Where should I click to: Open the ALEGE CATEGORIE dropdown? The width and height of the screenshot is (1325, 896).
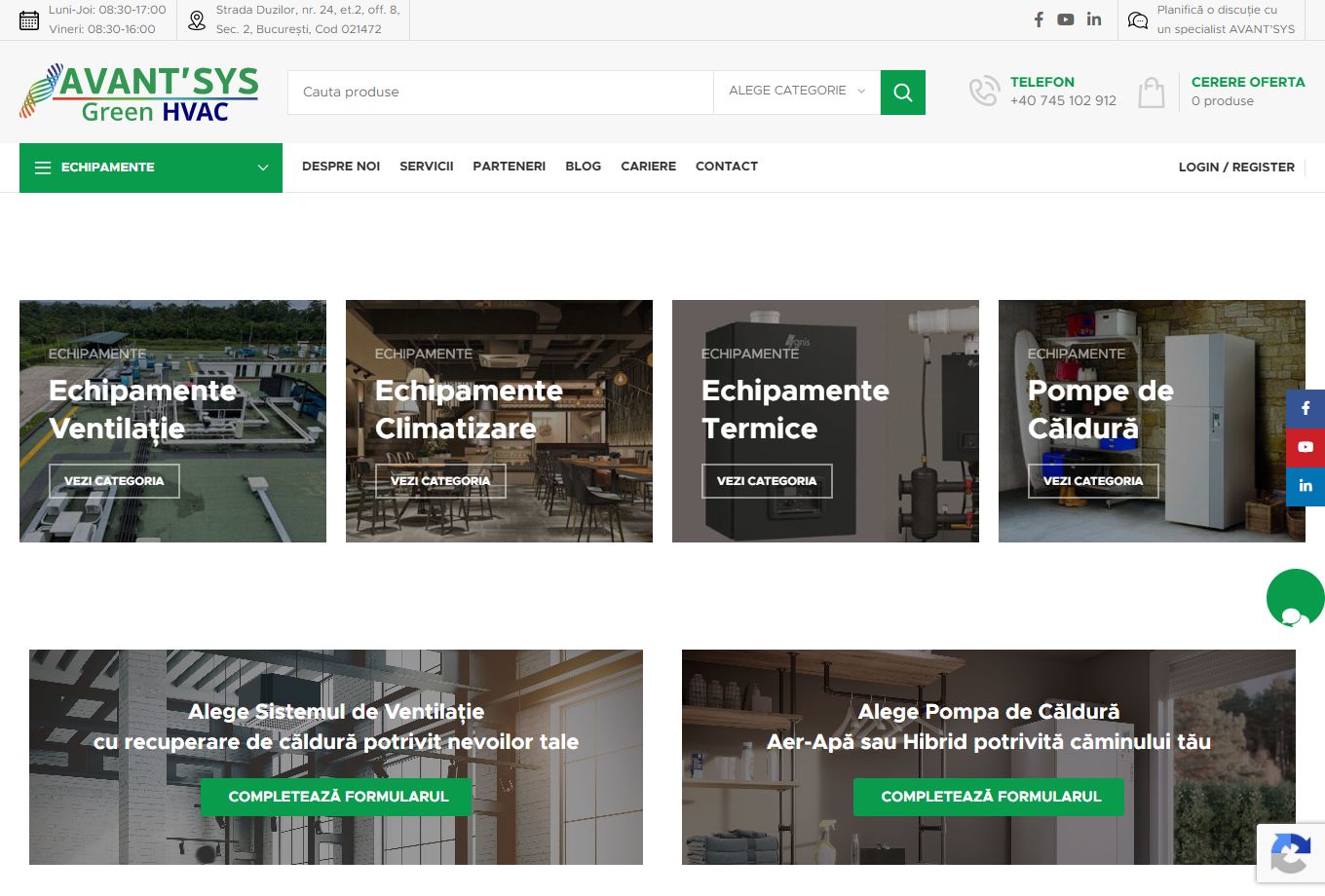[x=797, y=92]
